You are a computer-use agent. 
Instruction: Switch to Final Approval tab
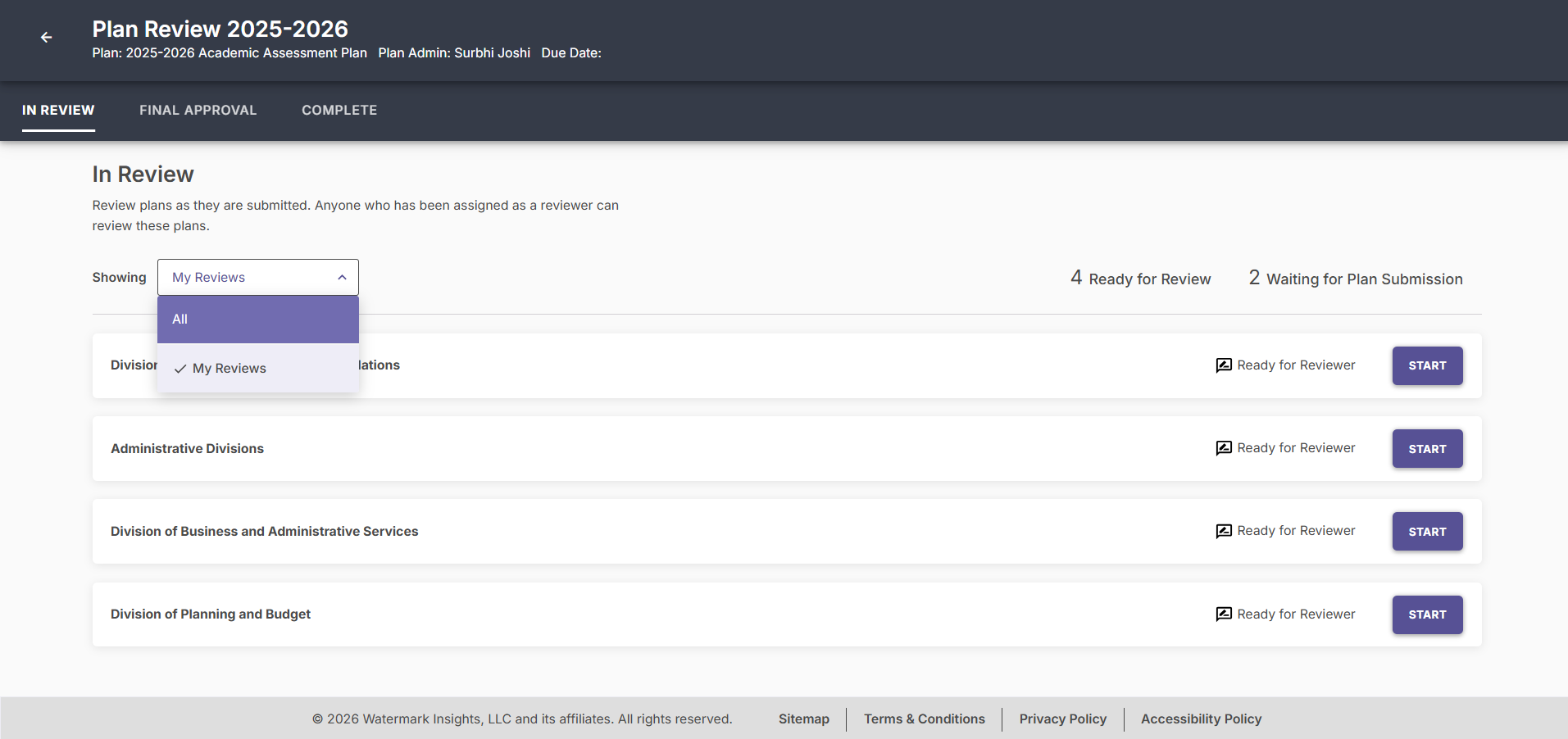198,110
